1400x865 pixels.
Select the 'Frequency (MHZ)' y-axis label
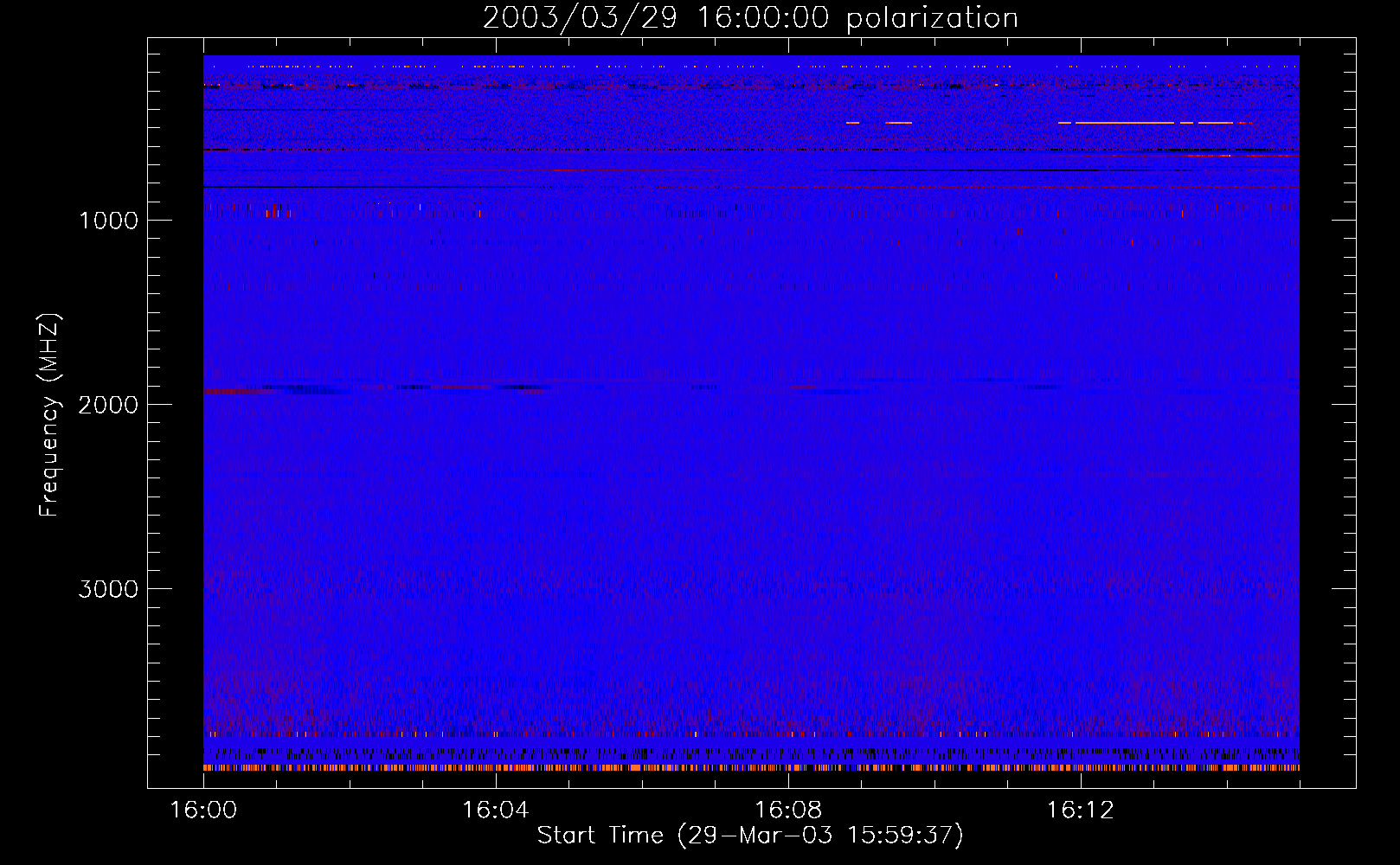[49, 415]
